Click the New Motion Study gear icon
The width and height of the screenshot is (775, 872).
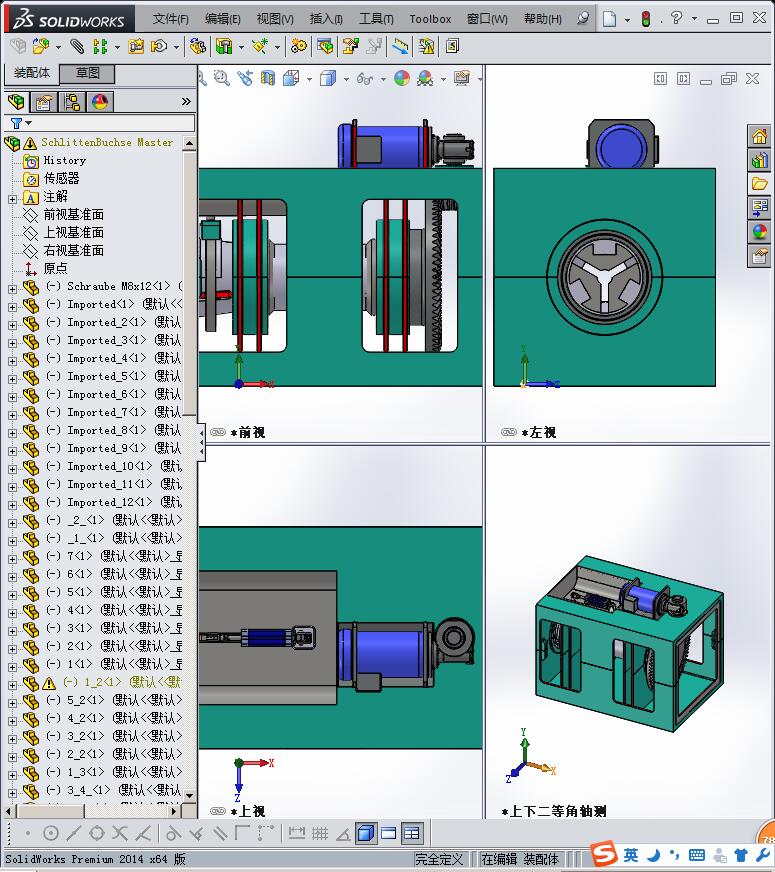click(299, 46)
